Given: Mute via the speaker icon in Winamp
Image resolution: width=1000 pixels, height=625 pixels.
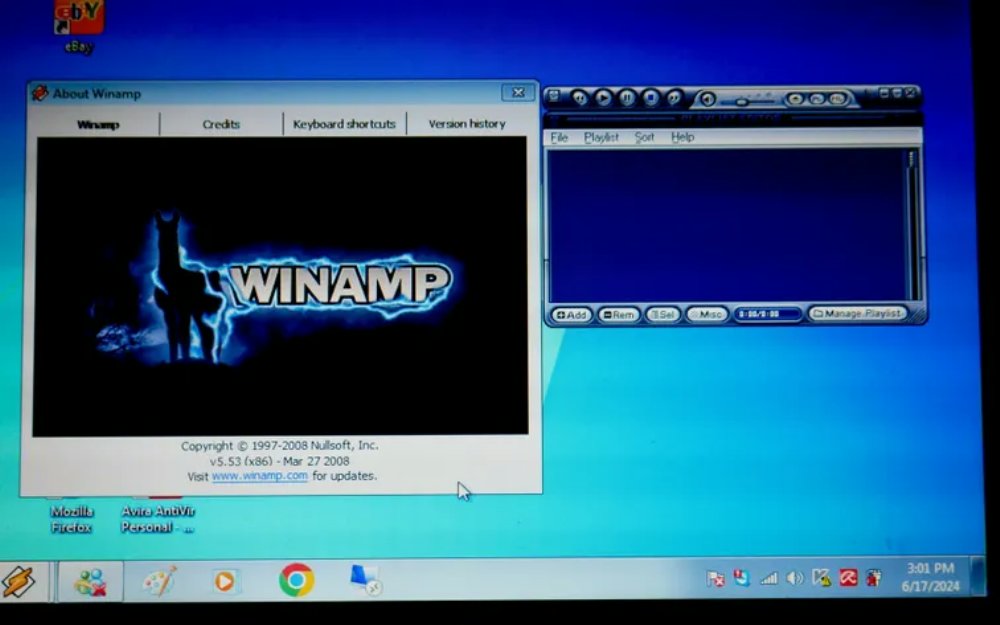Looking at the screenshot, I should click(x=707, y=99).
